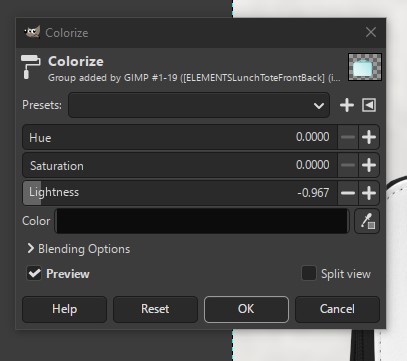Open the black Color swatch

coord(202,221)
